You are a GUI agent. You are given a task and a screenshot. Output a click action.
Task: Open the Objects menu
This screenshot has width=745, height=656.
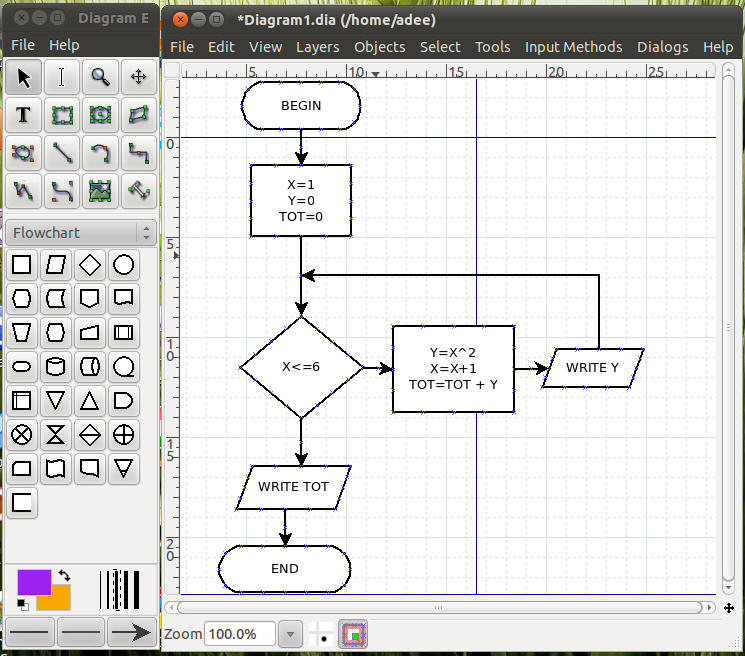pos(380,47)
